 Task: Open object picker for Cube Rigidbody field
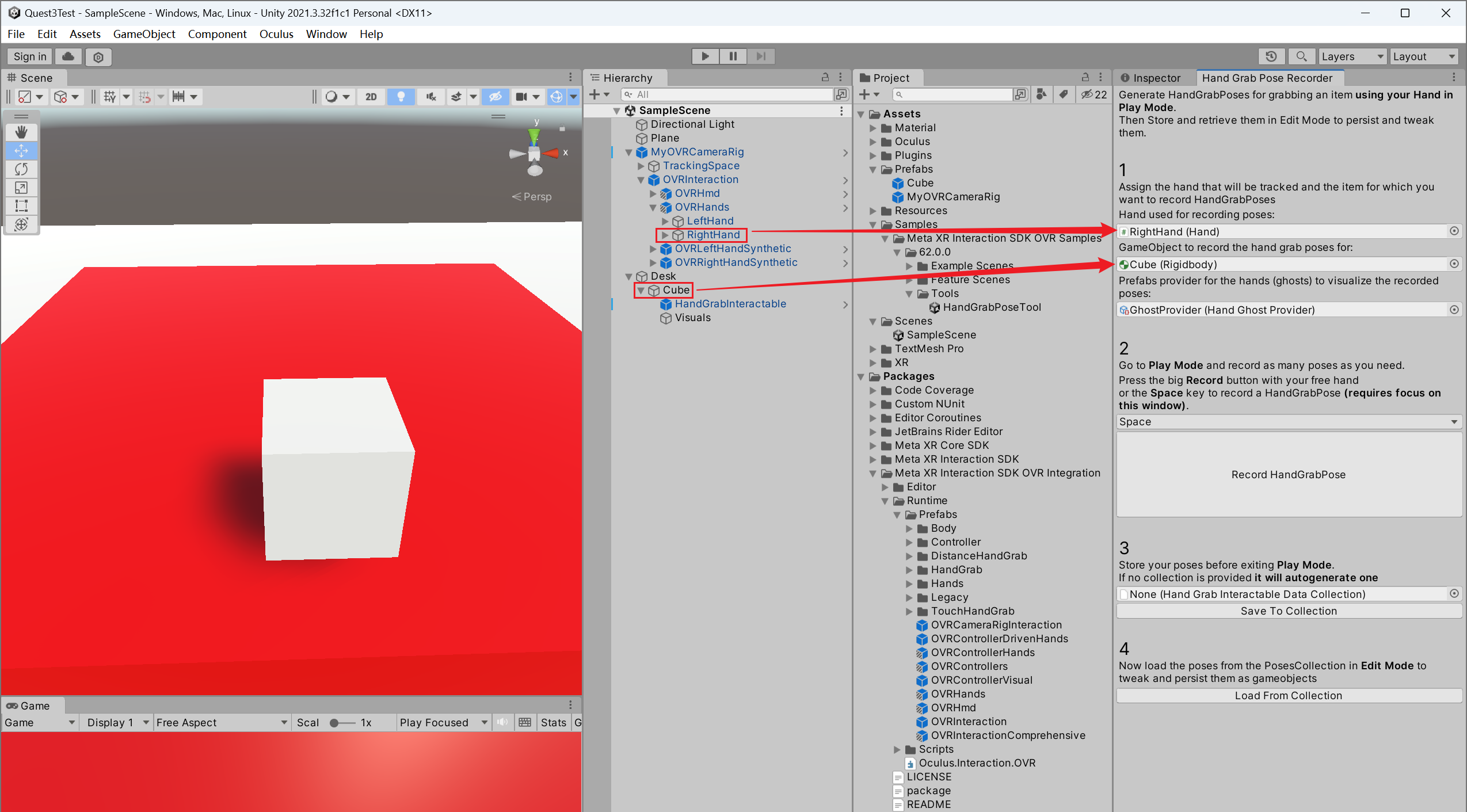1454,264
